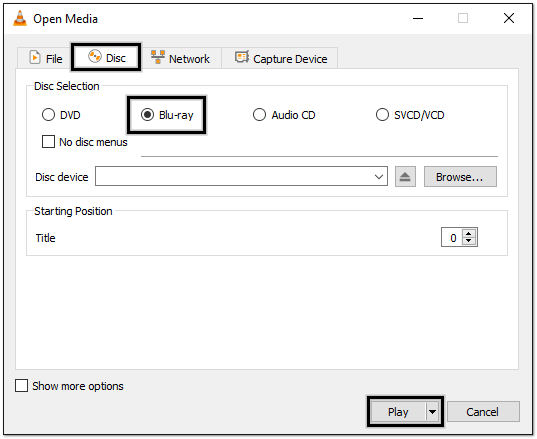The image size is (537, 439).
Task: Open the Play button dropdown arrow
Action: pyautogui.click(x=433, y=412)
